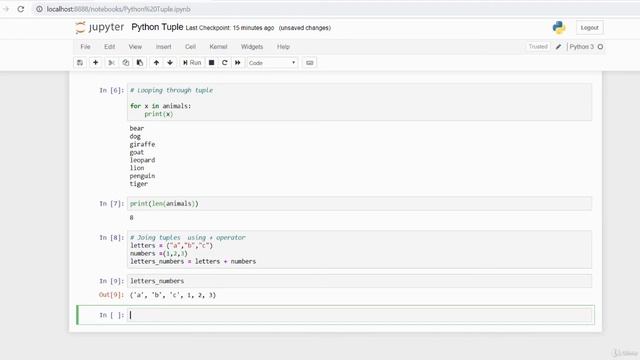
Task: Click the save and checkpoint icon
Action: [x=80, y=63]
